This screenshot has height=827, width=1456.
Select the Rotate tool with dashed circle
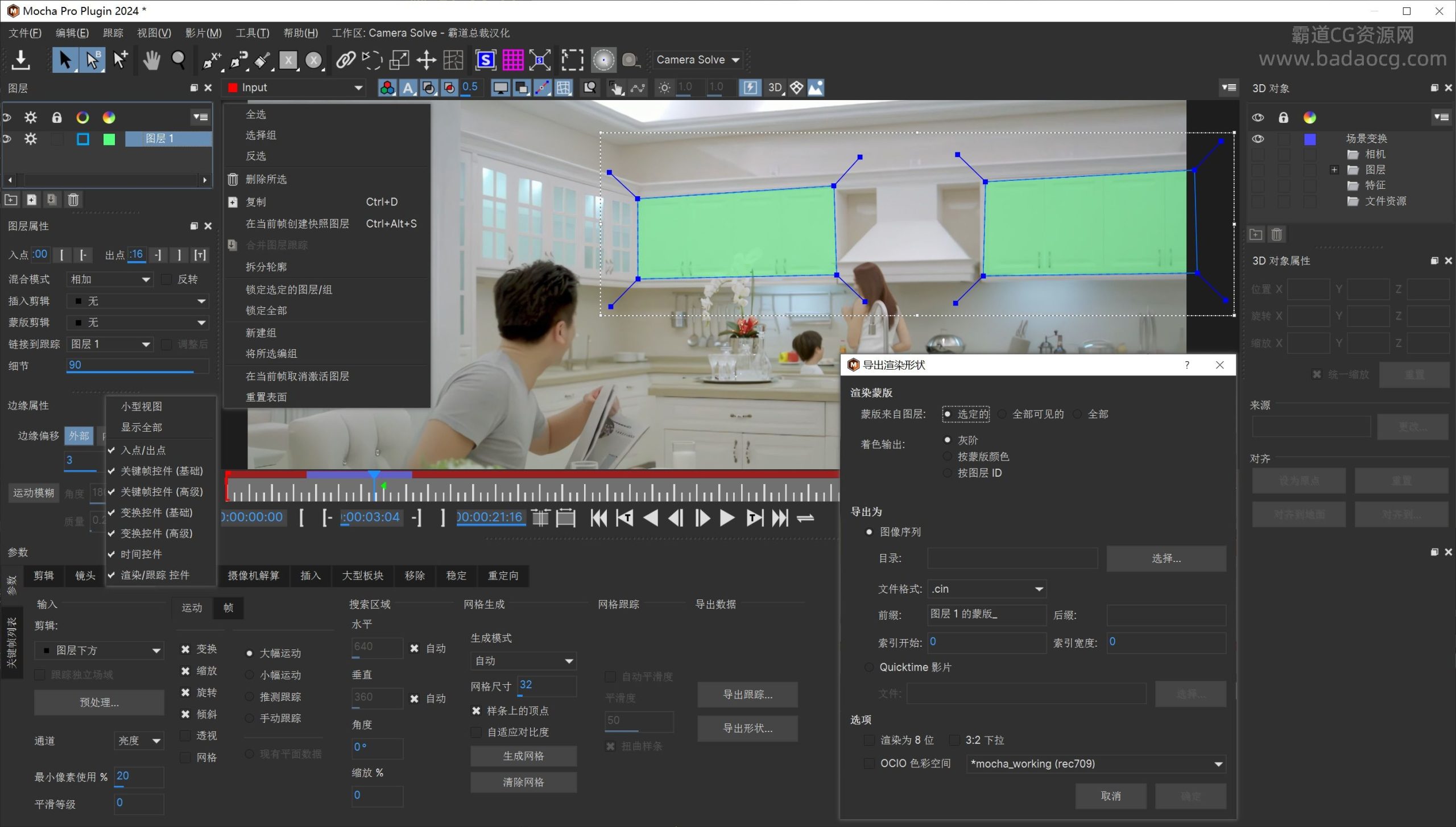(372, 60)
